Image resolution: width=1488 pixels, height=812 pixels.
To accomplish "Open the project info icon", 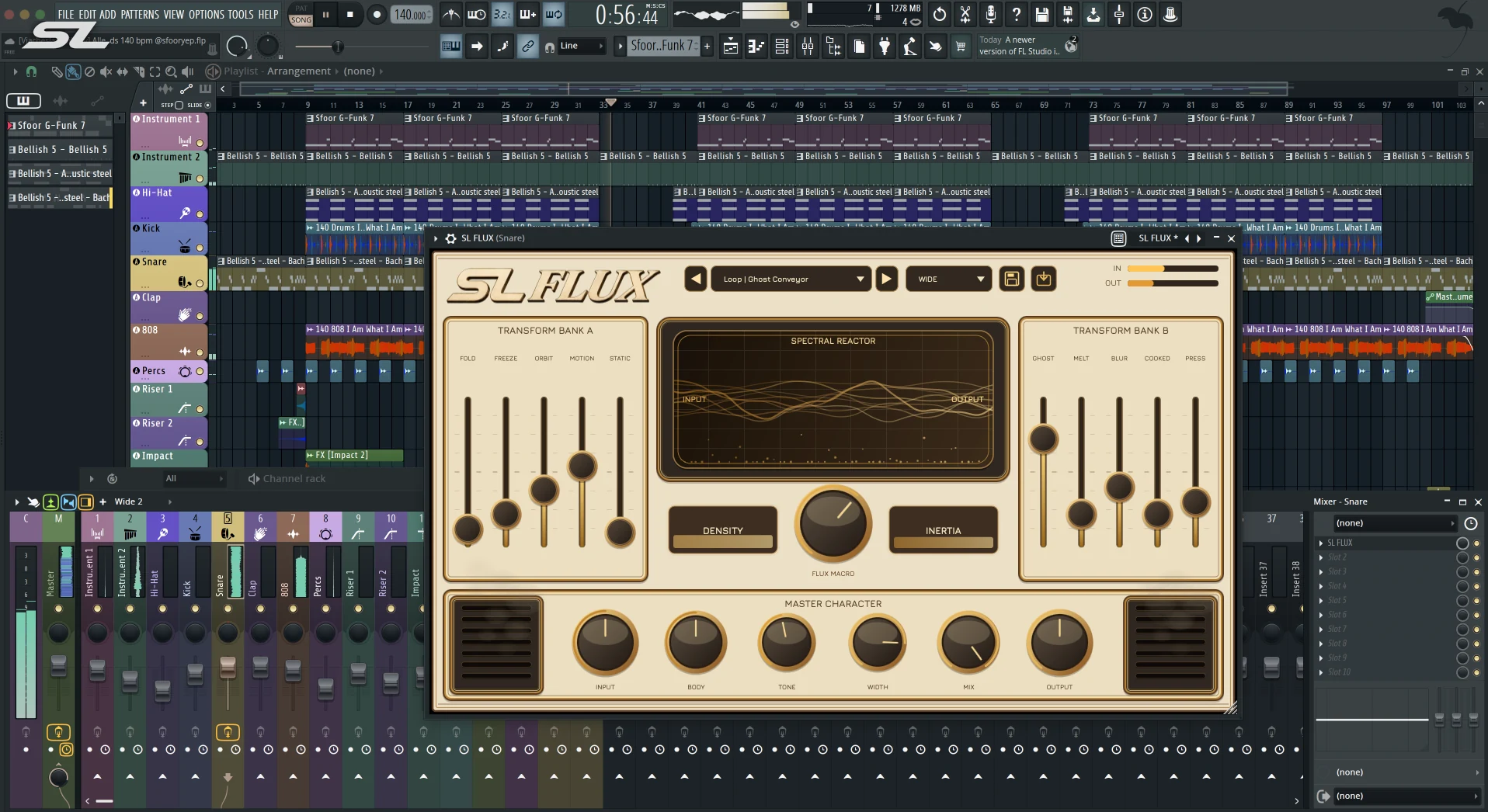I will [x=1145, y=14].
